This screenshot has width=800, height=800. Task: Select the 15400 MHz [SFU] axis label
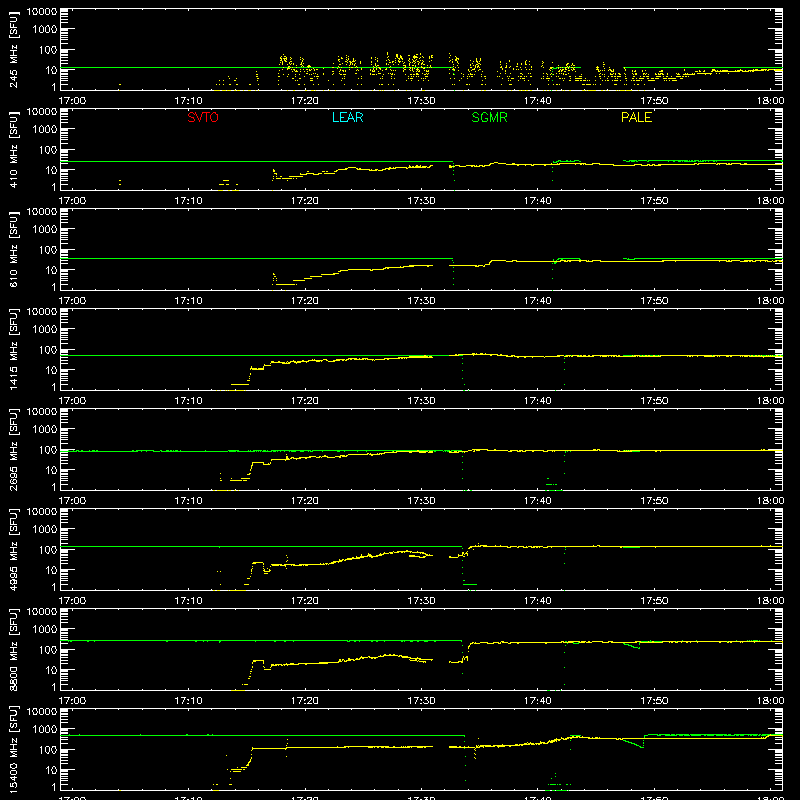click(x=14, y=750)
